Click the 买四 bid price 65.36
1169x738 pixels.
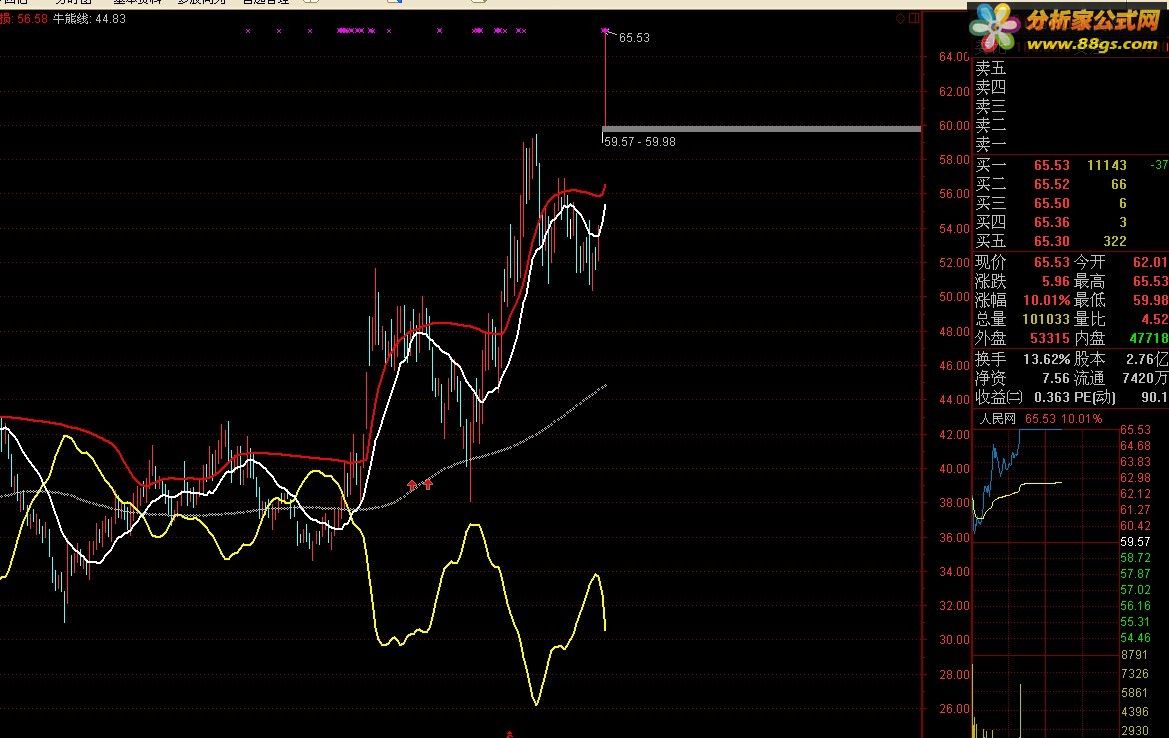(1051, 222)
